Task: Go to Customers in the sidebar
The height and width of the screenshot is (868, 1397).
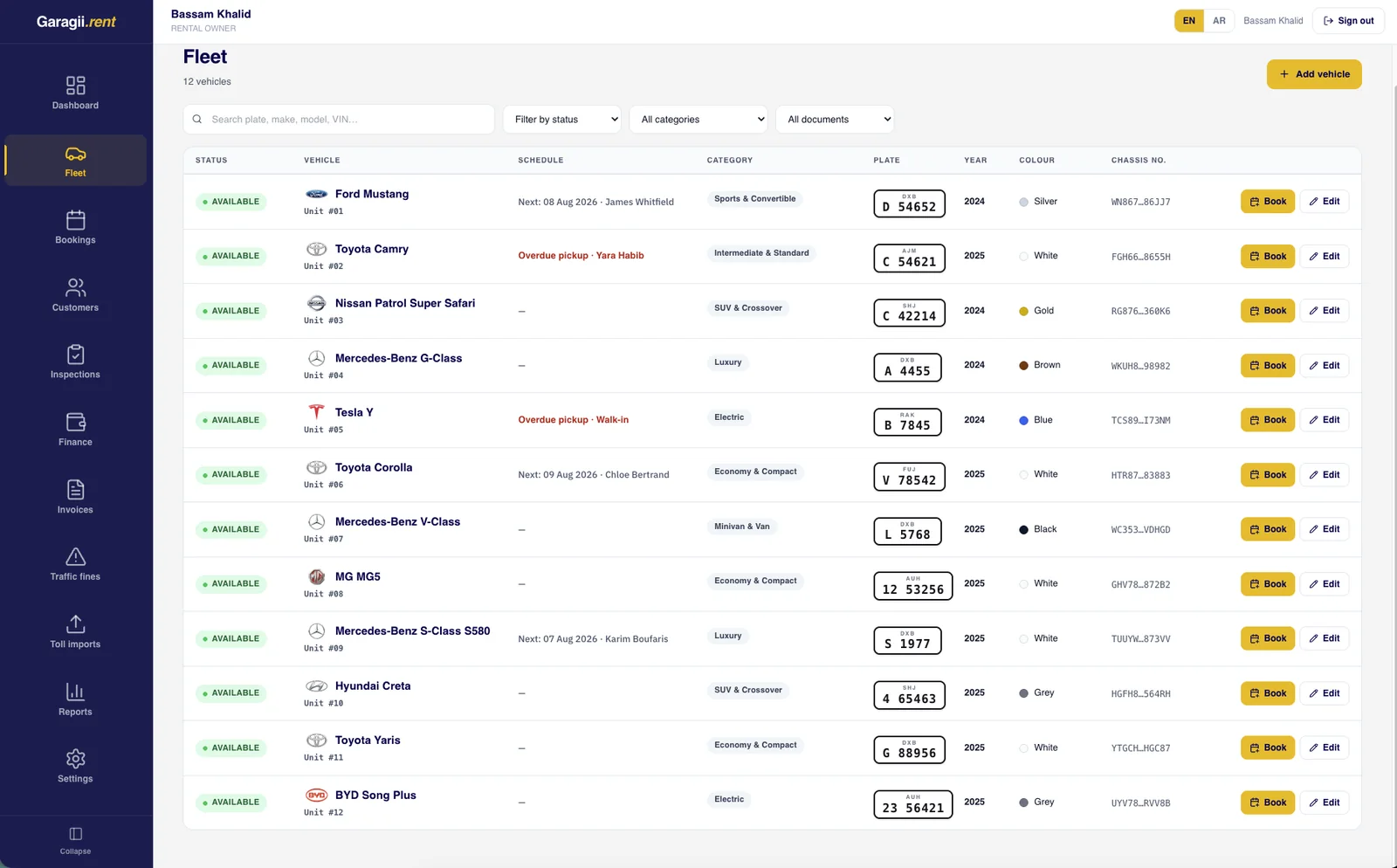Action: (x=75, y=295)
